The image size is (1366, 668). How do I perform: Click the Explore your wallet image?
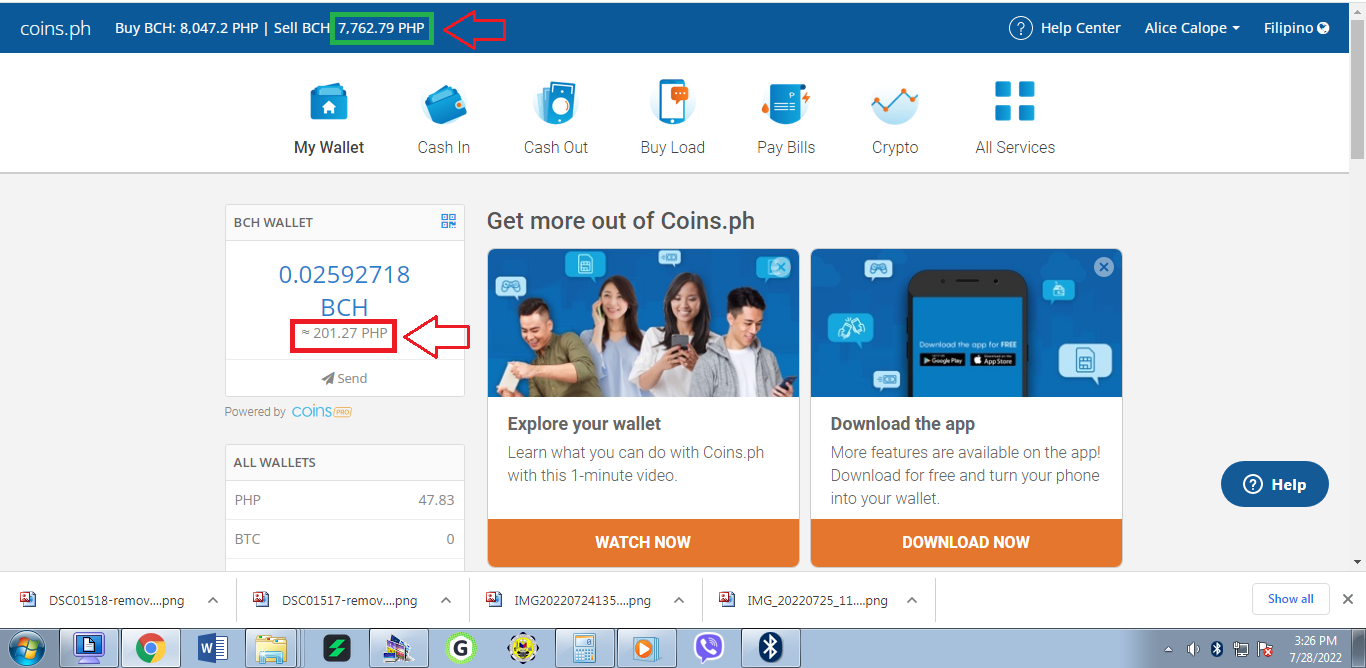pos(643,323)
